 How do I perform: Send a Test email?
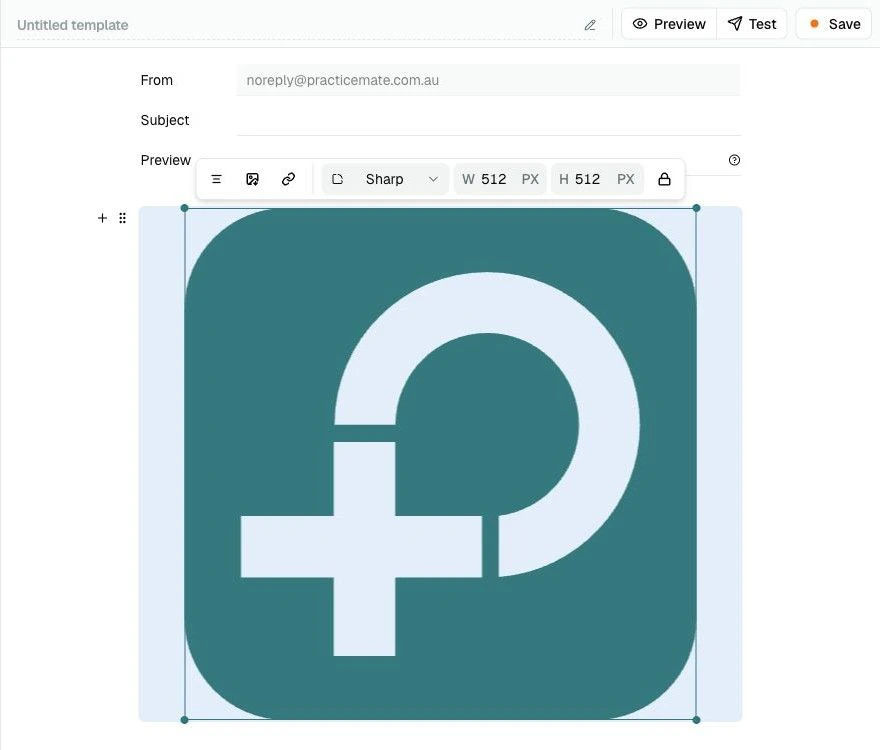coord(751,24)
